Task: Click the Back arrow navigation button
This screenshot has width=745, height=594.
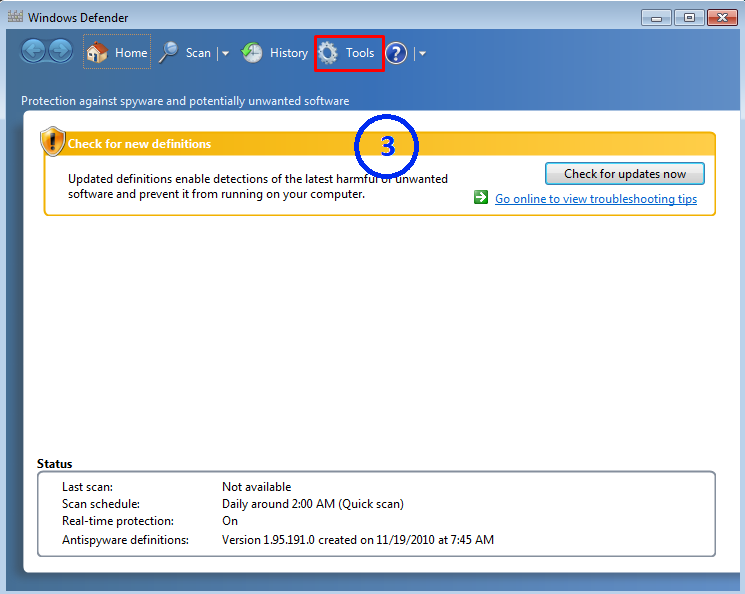Action: pos(34,52)
